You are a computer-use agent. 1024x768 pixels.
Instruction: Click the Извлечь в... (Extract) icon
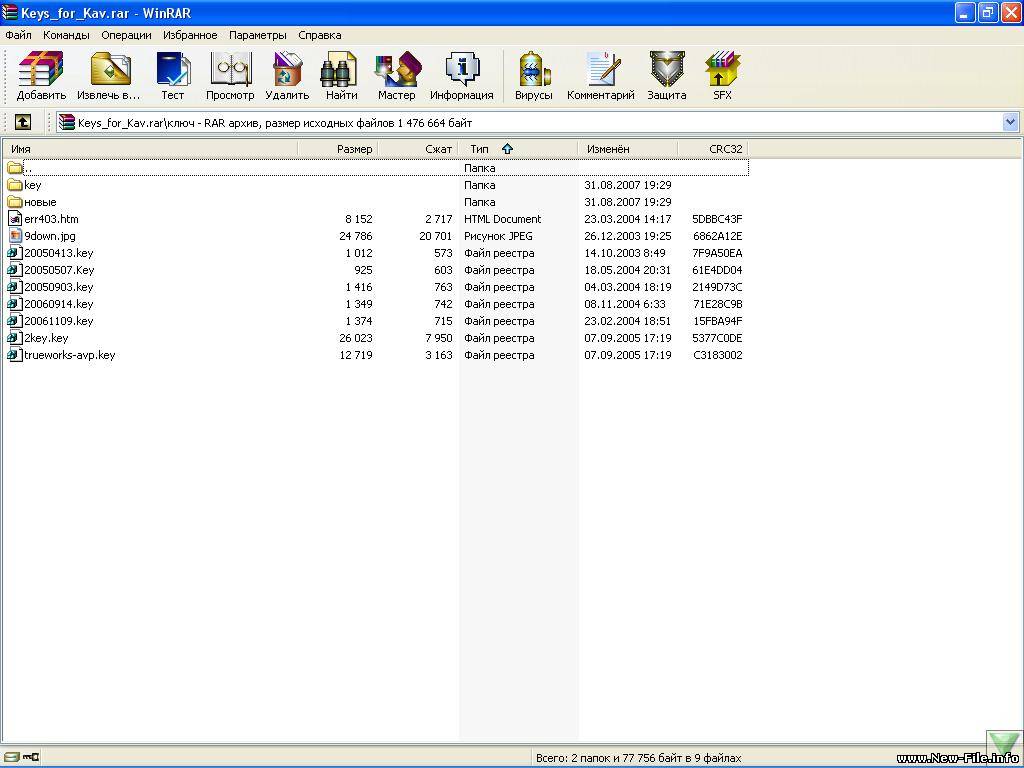pyautogui.click(x=109, y=76)
